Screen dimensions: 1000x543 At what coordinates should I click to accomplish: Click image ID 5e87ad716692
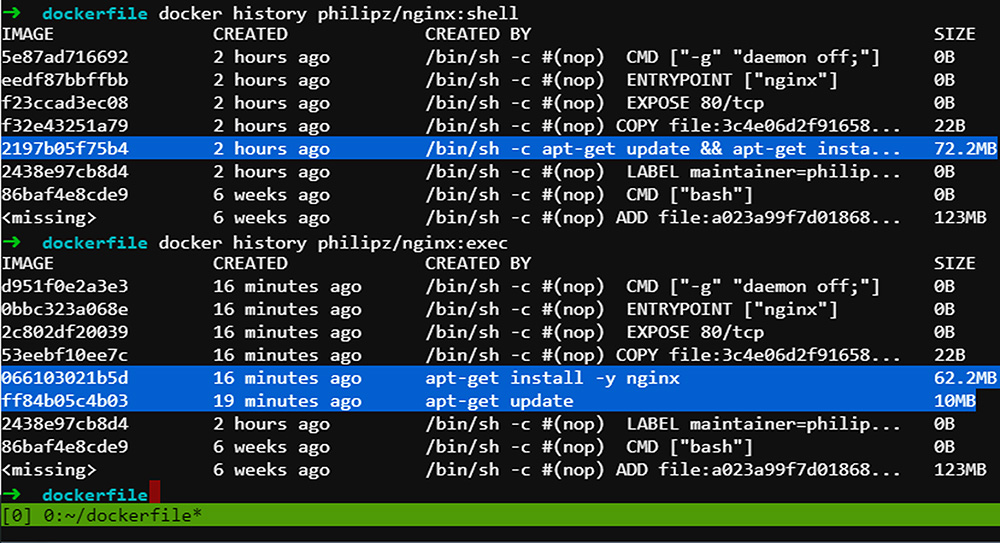point(65,57)
